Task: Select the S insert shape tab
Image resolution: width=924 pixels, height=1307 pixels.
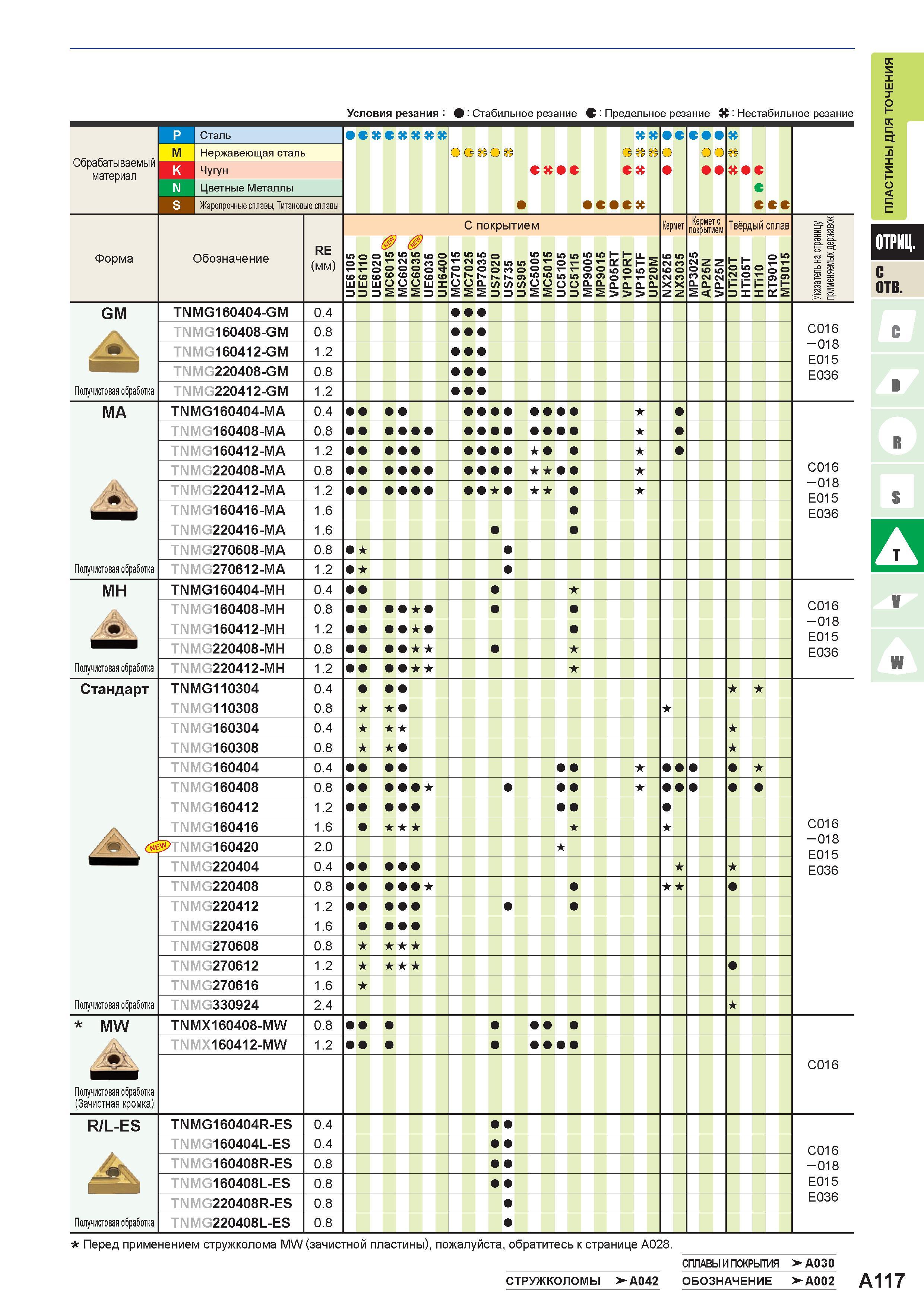Action: (897, 491)
